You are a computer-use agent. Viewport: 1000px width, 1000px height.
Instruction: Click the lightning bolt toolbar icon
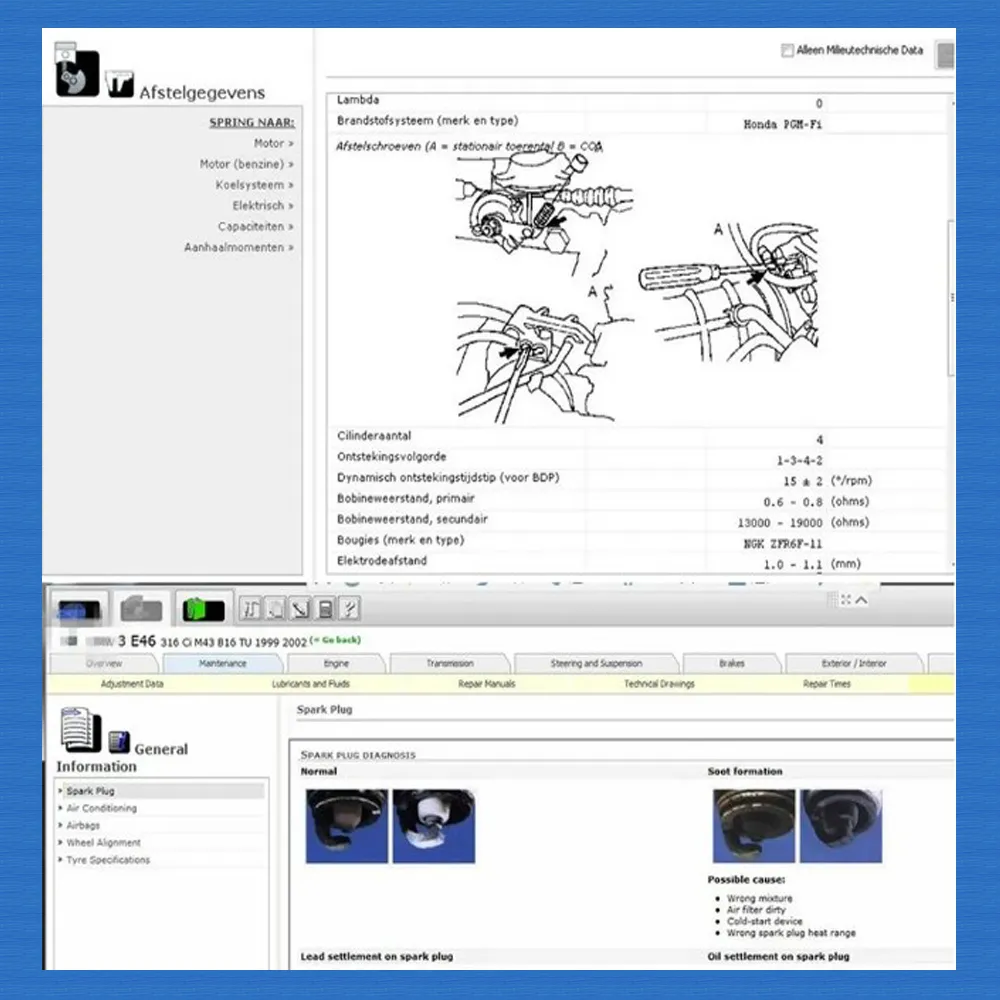[x=348, y=608]
